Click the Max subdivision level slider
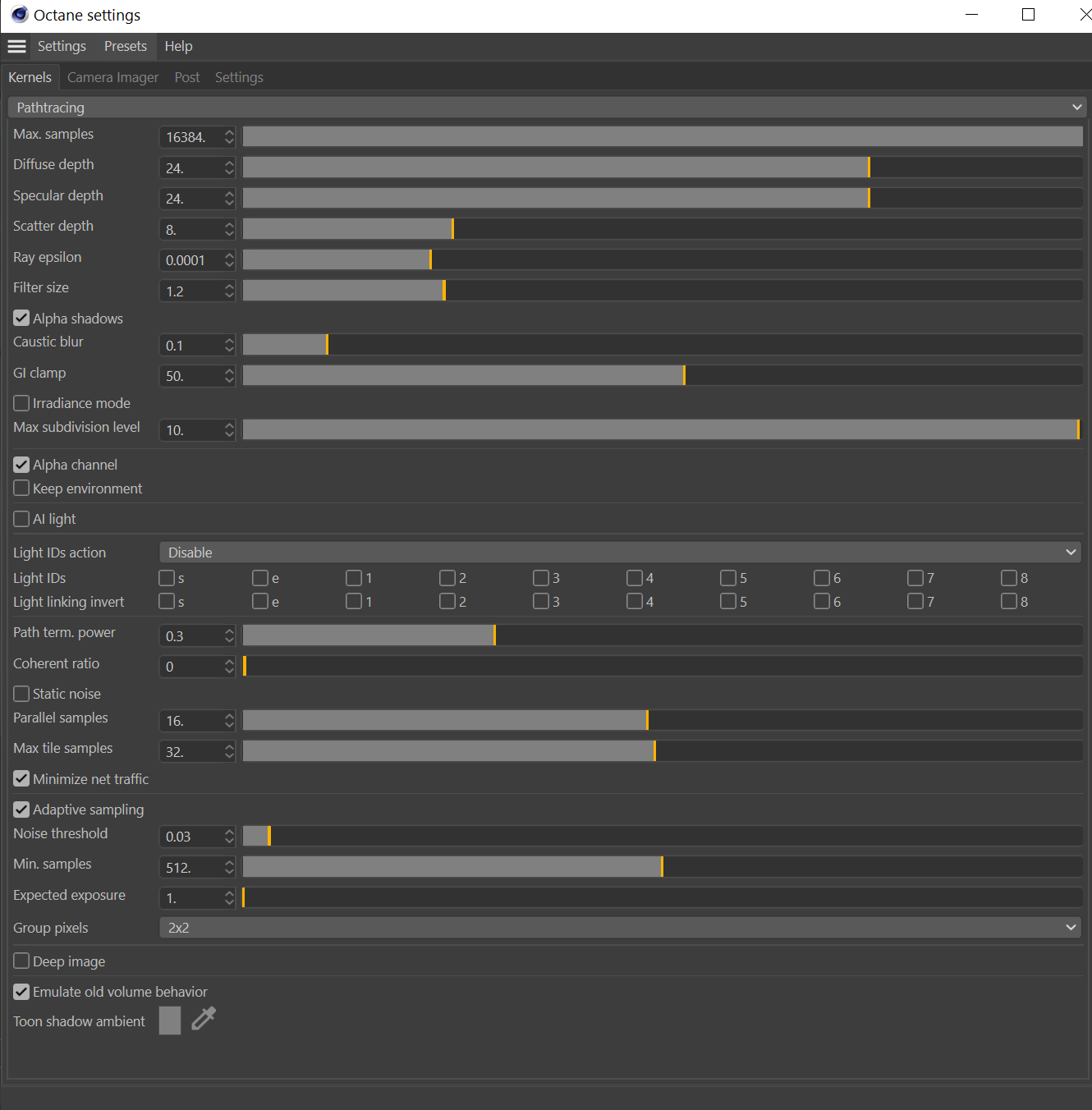 click(x=663, y=429)
